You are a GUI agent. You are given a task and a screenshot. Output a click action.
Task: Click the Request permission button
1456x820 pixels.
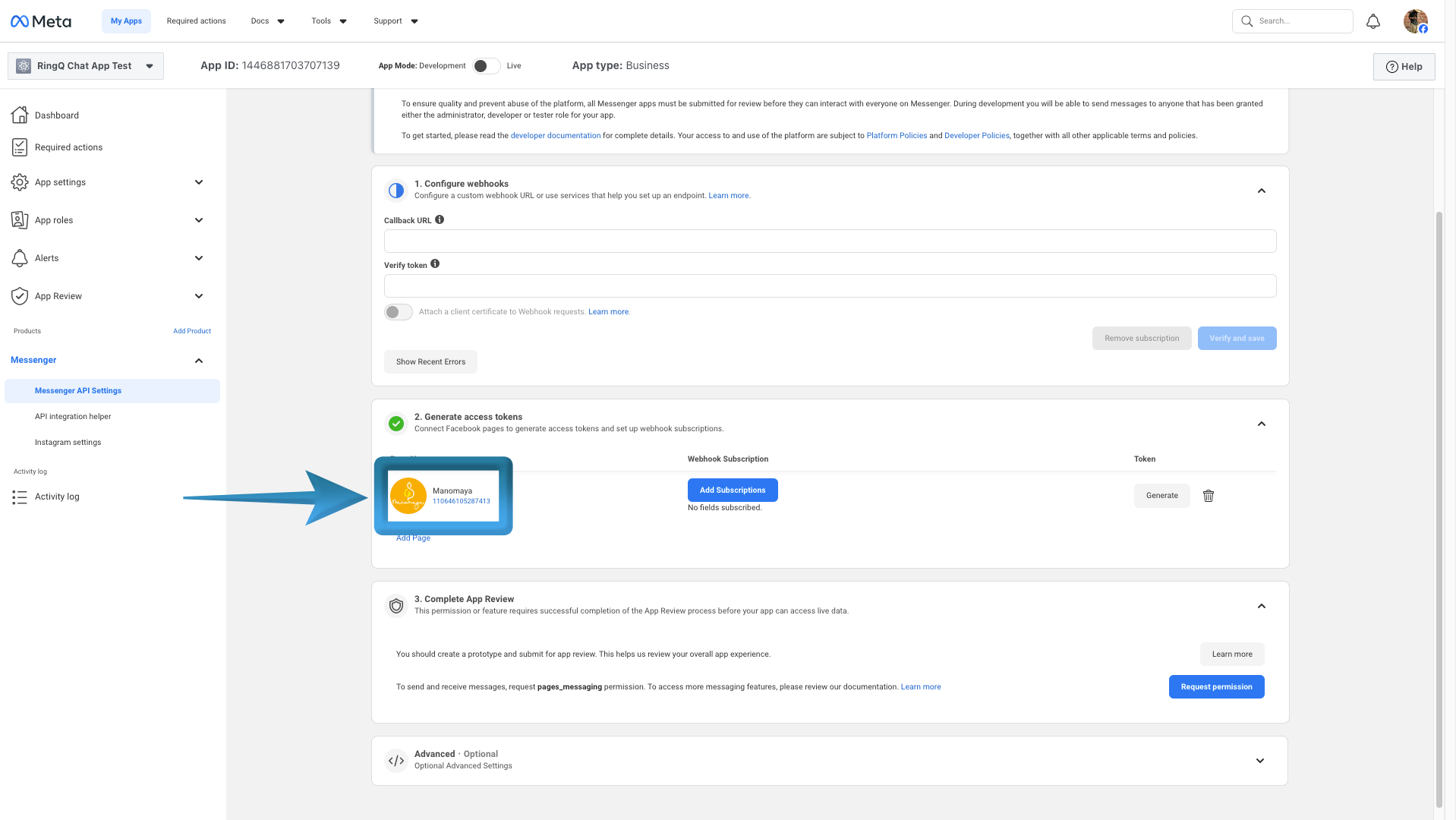[1216, 687]
